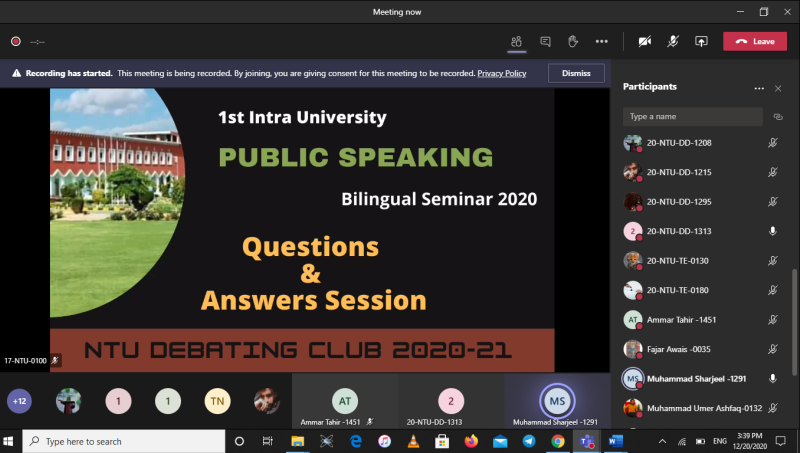The height and width of the screenshot is (453, 800).
Task: Unmute your microphone in the toolbar
Action: (673, 41)
